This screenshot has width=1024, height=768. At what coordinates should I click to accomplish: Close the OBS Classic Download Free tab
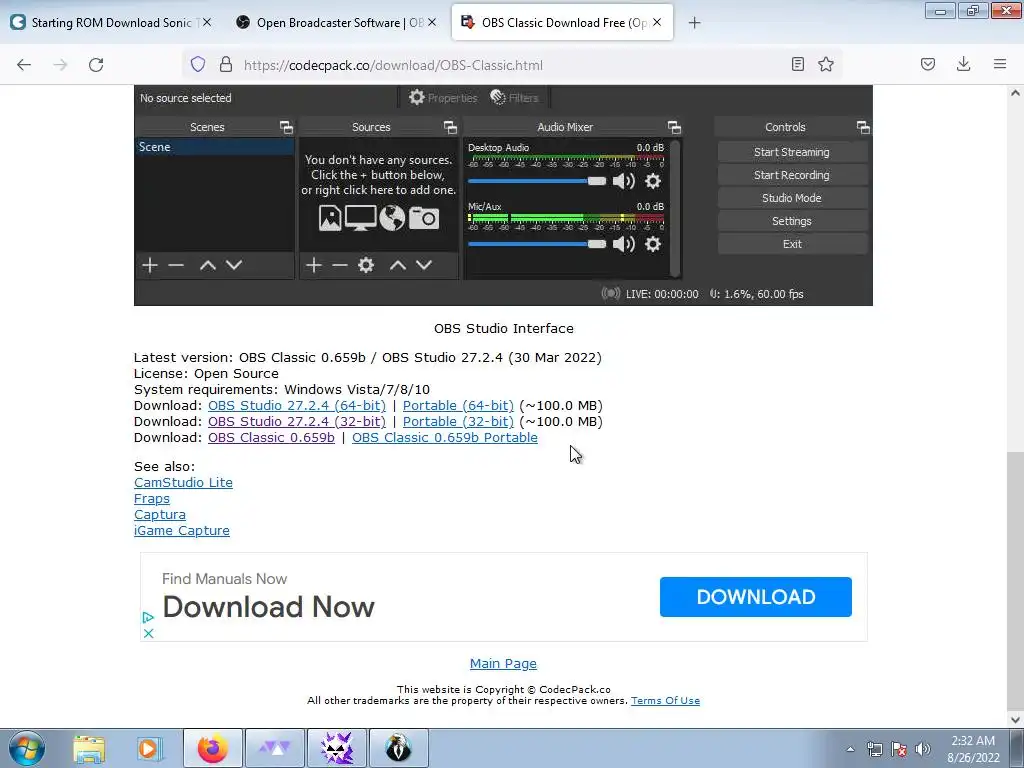657,22
